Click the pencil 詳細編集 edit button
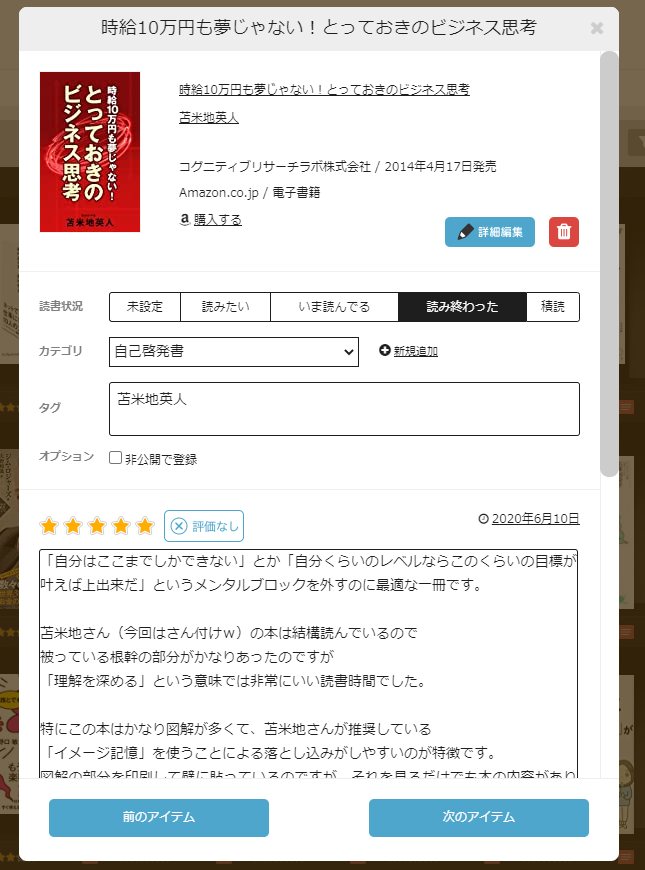 pos(490,232)
